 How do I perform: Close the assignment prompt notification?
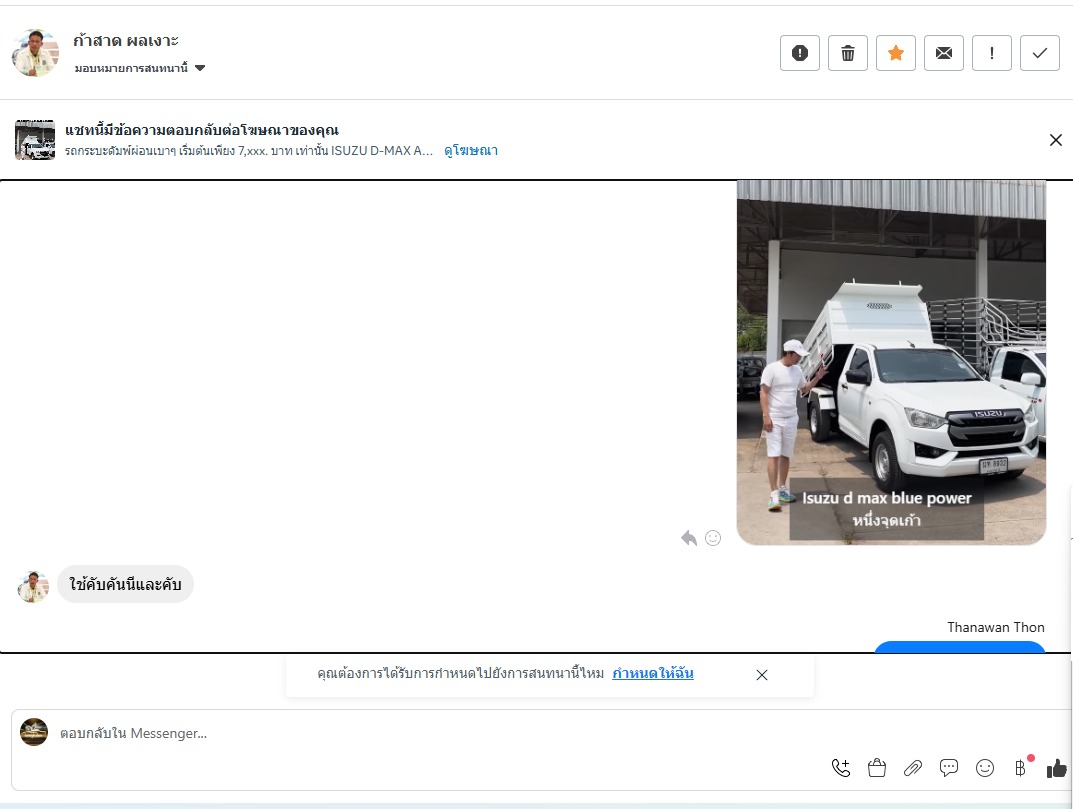[x=762, y=675]
